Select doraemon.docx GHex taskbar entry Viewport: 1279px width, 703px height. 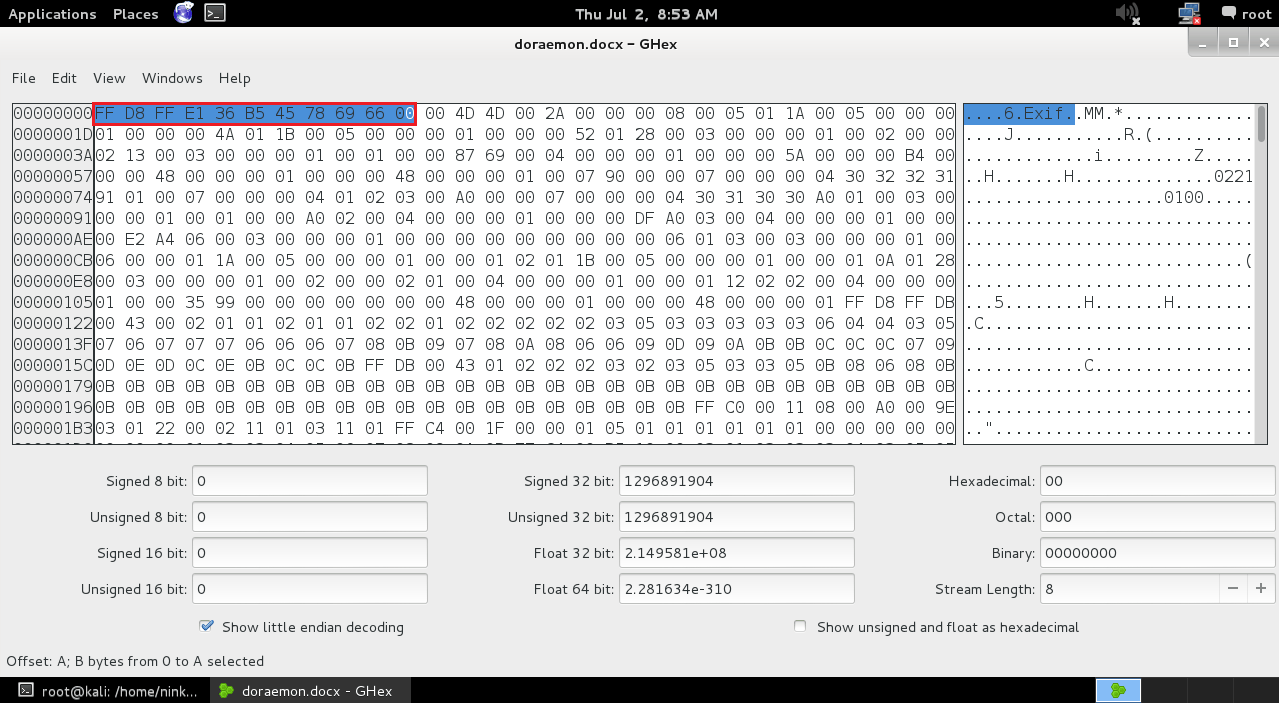306,690
